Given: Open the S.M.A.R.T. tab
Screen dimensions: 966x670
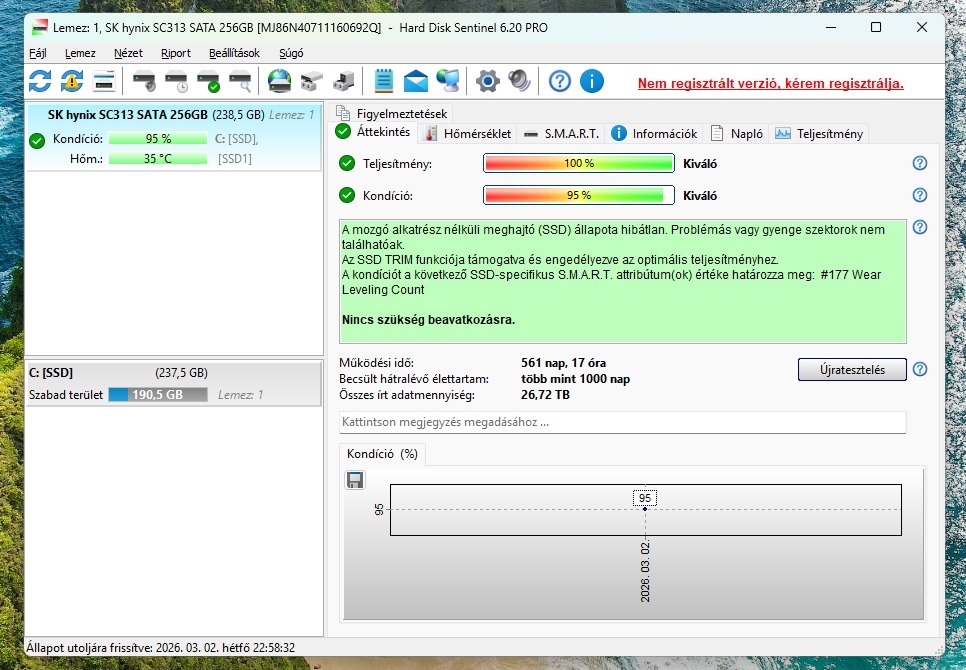Looking at the screenshot, I should point(561,134).
